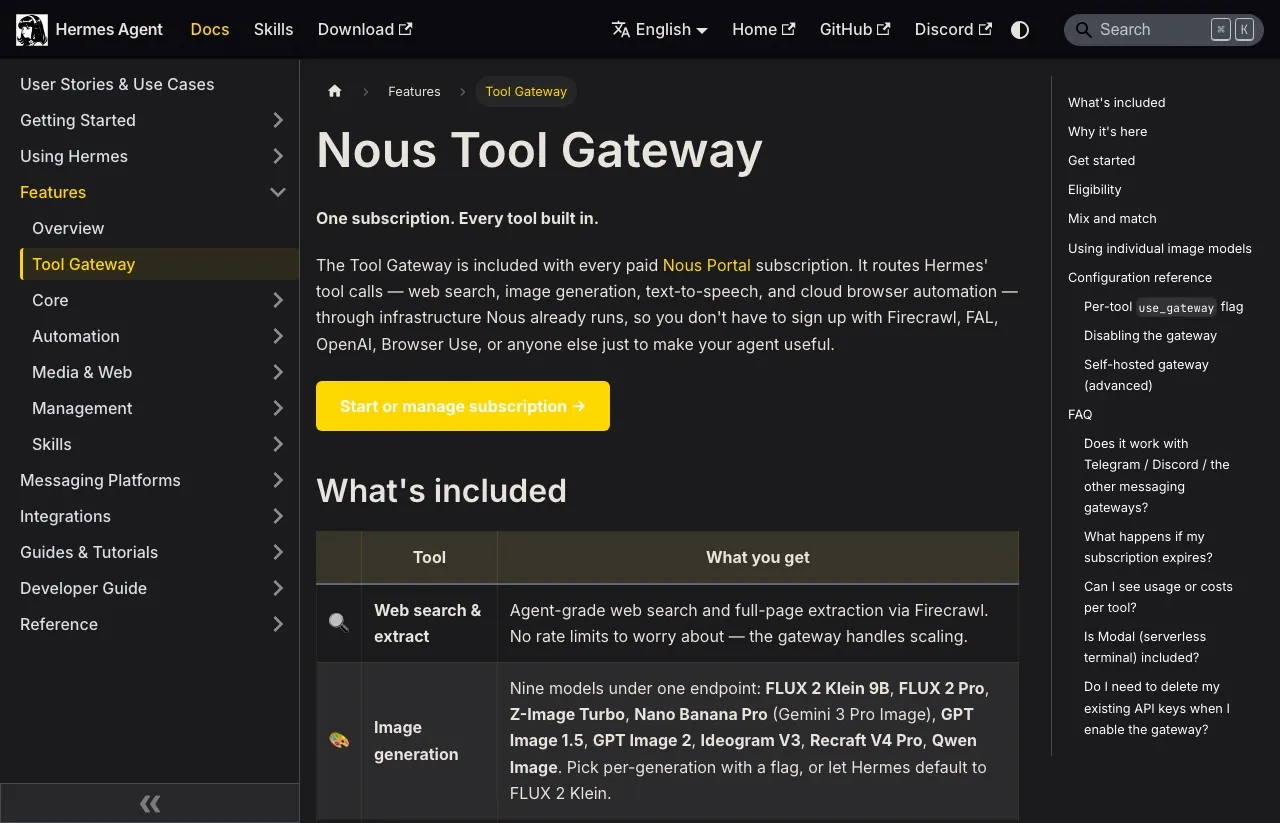Click the 'Tool' column header
This screenshot has width=1280, height=823.
(429, 557)
